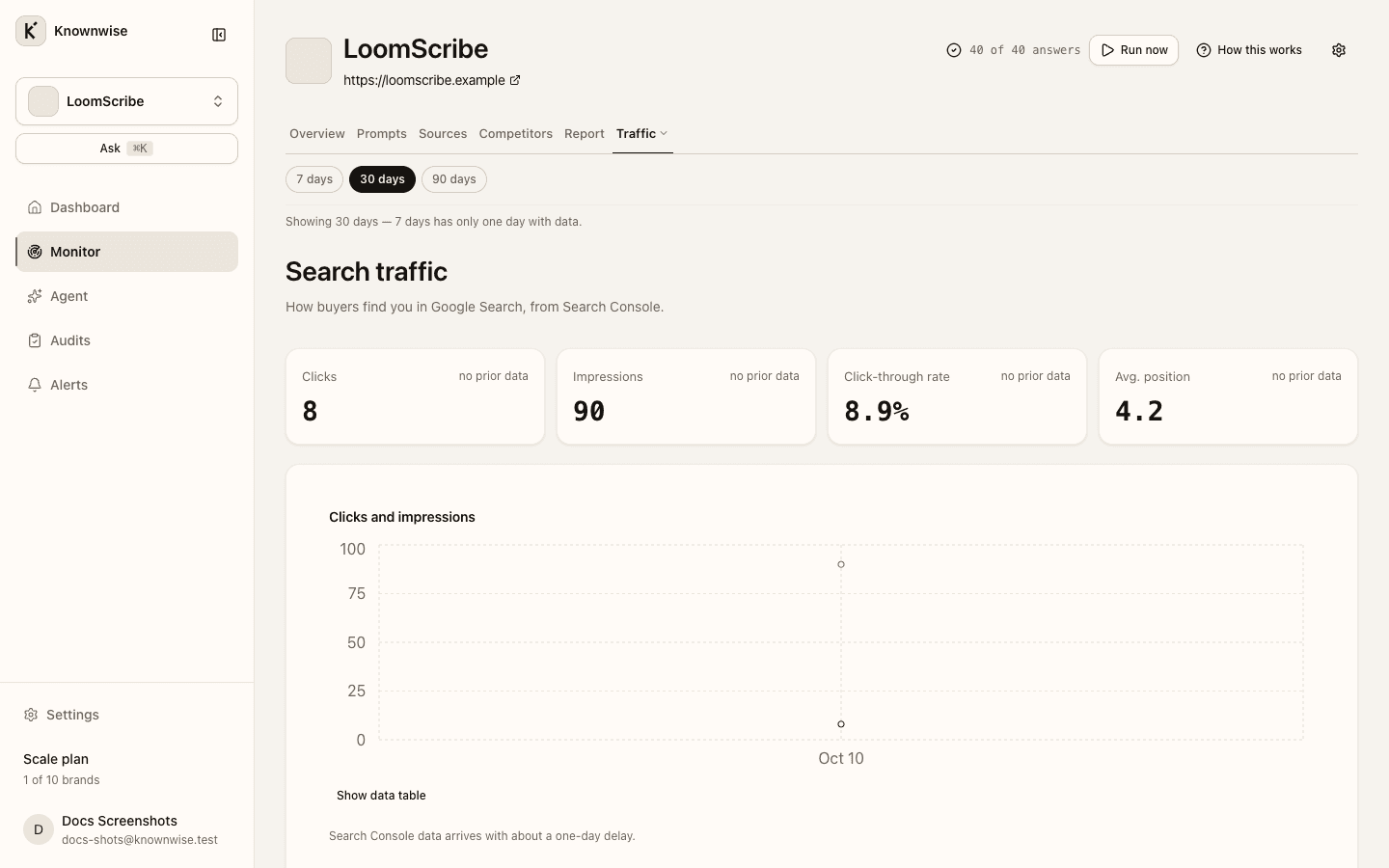Switch to the Competitors tab
This screenshot has width=1389, height=868.
516,134
